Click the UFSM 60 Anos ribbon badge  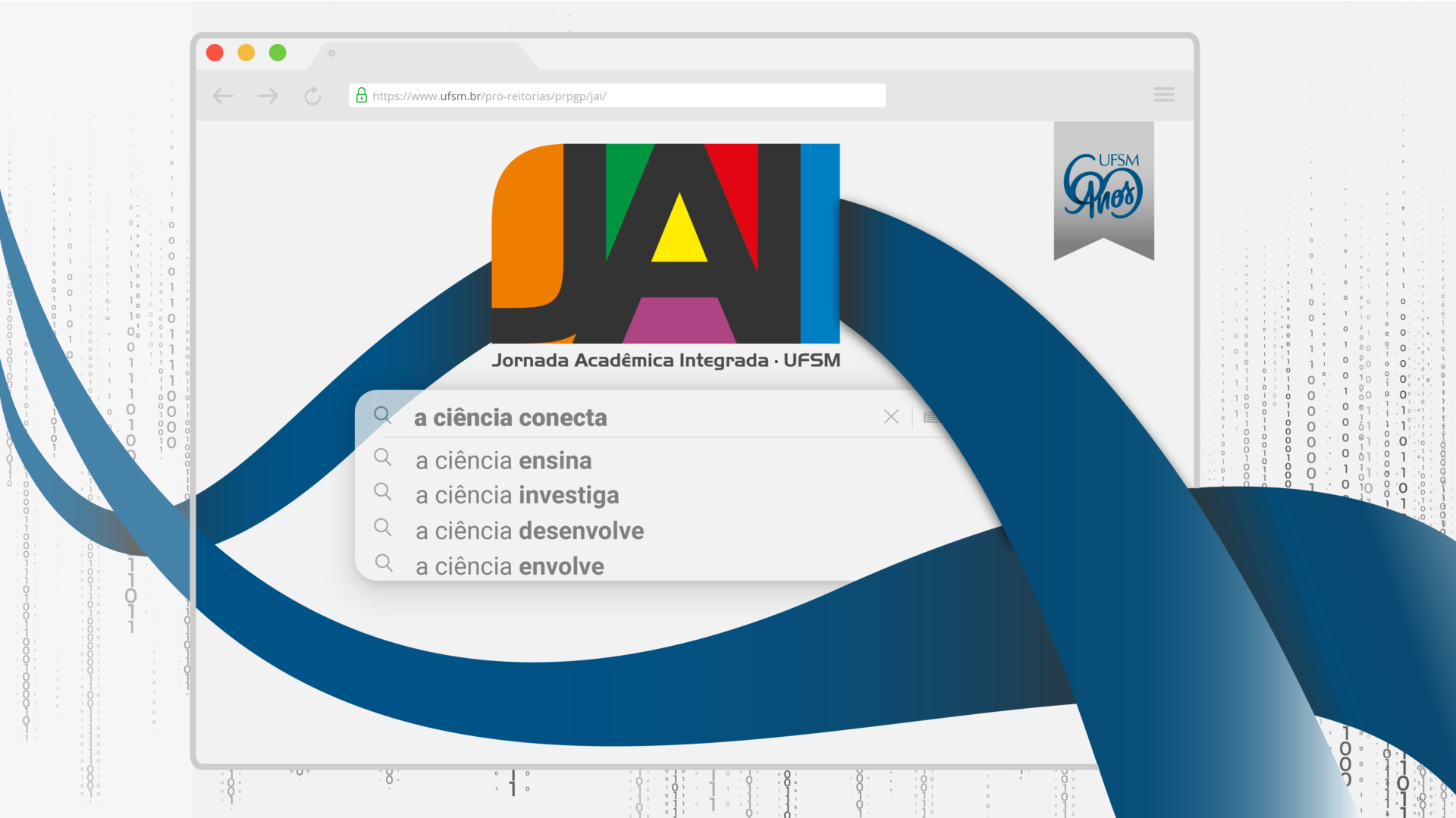point(1103,188)
